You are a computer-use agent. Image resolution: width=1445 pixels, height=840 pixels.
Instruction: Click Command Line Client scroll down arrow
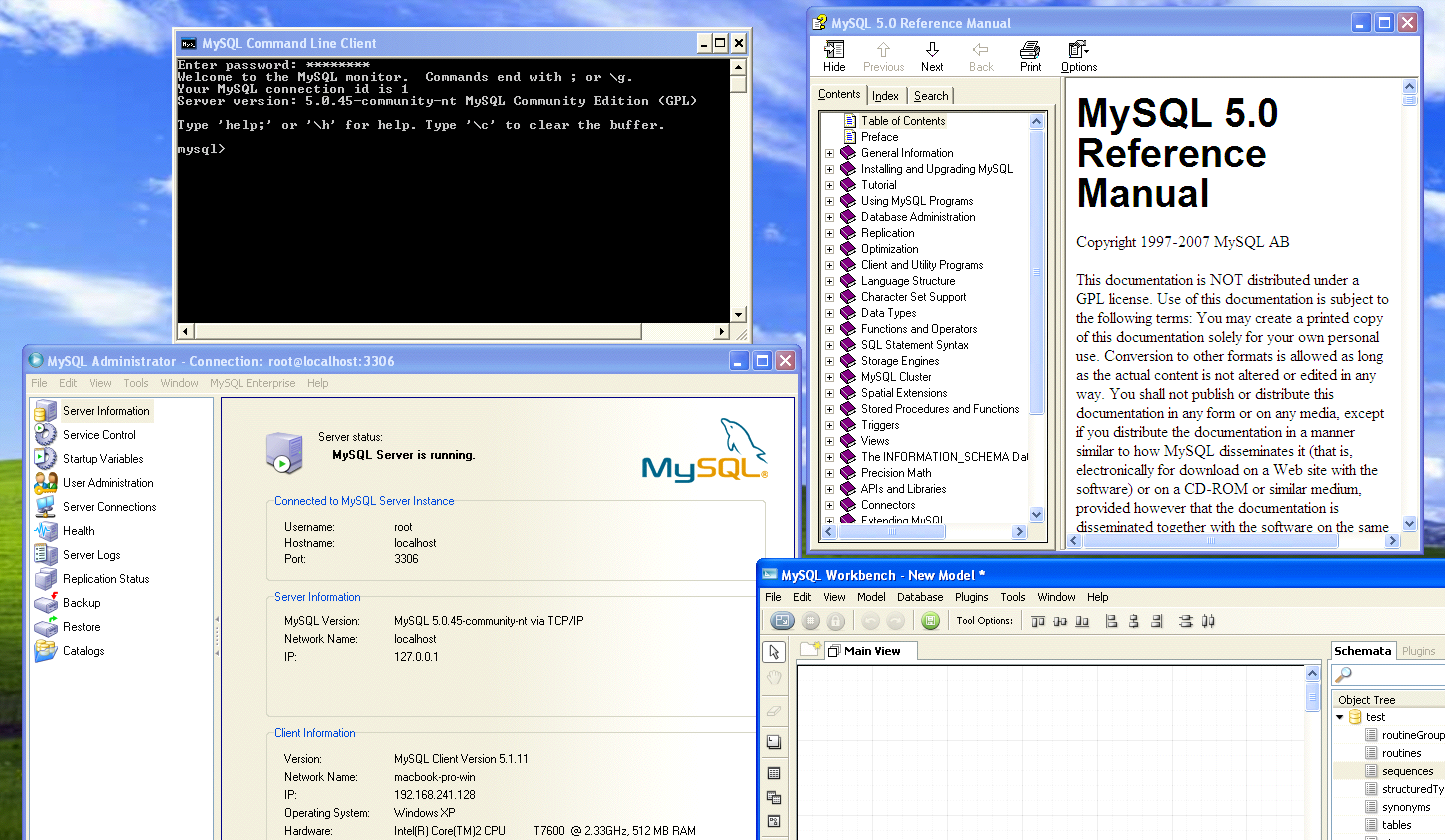tap(738, 314)
